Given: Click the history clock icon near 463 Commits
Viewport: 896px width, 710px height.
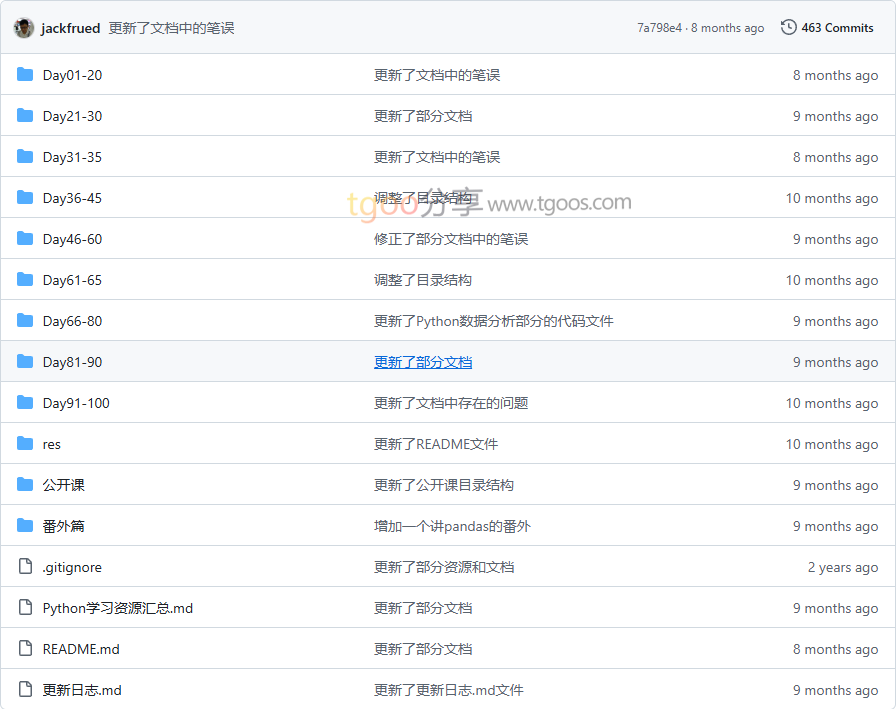Looking at the screenshot, I should pos(789,28).
